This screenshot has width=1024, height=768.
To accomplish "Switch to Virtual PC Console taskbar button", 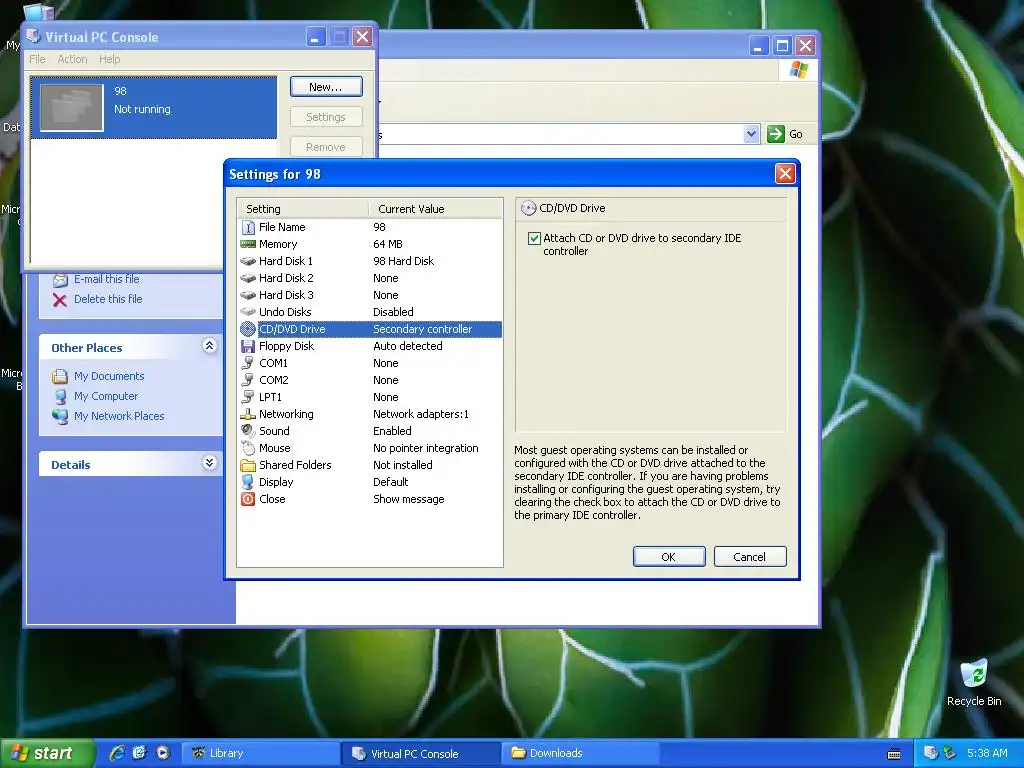I will coord(421,753).
